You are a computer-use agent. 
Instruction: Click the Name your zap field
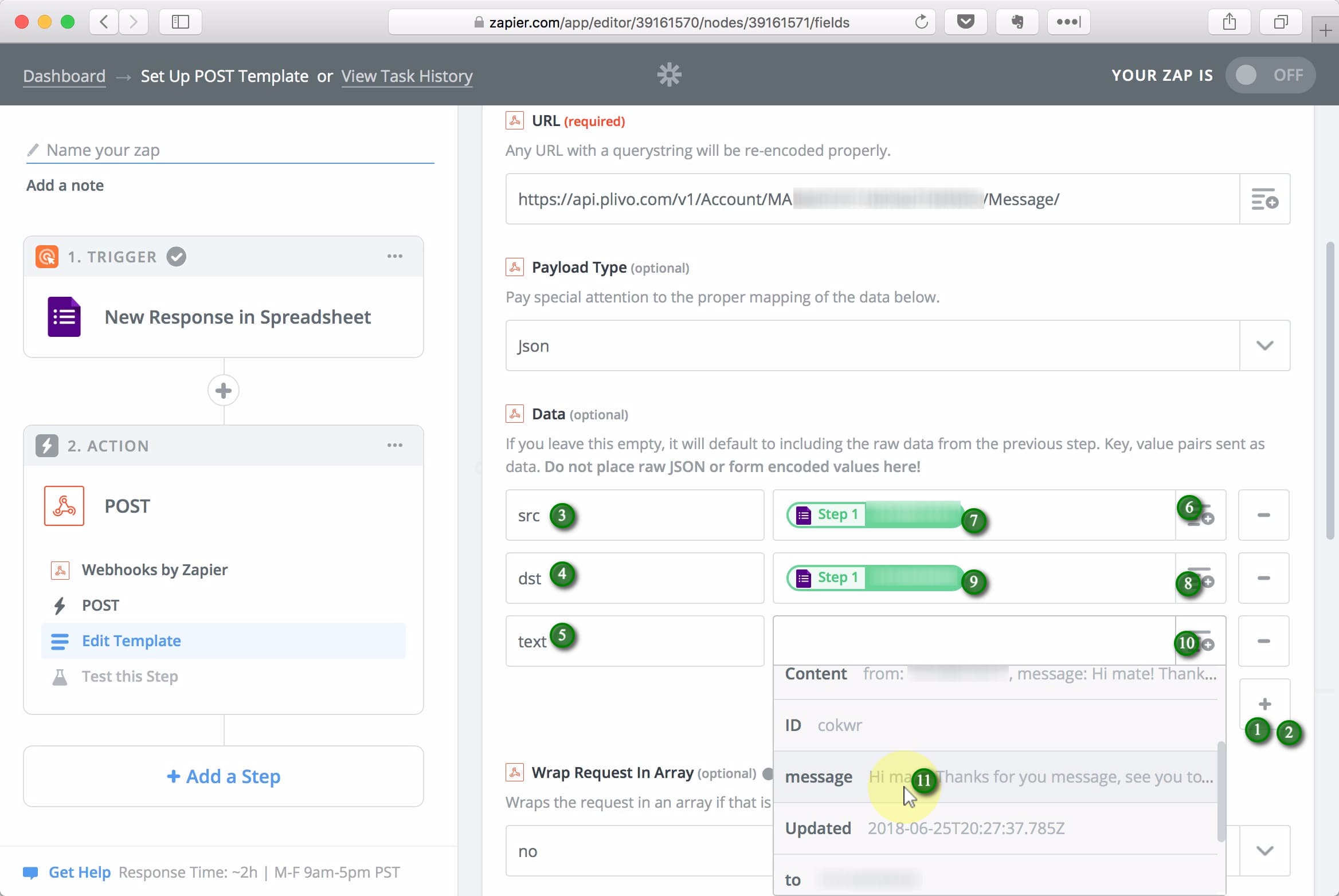[230, 150]
